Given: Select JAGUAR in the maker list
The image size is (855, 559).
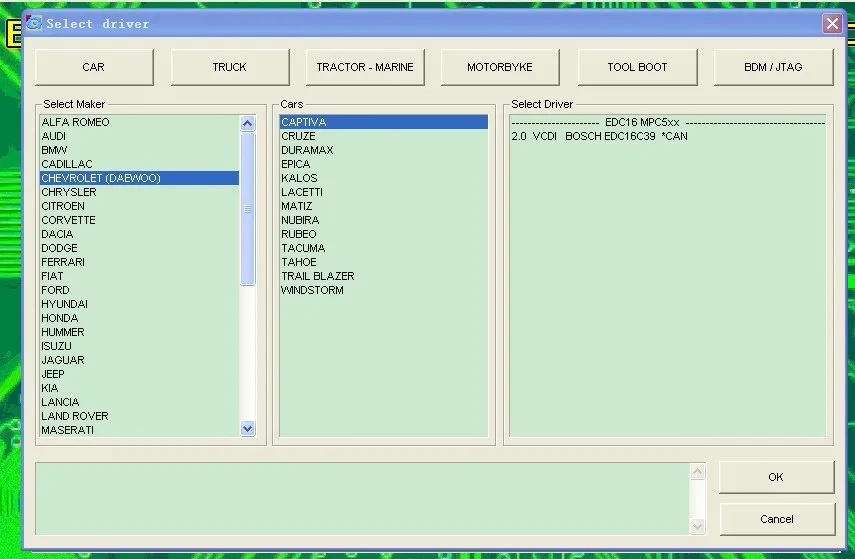Looking at the screenshot, I should point(139,360).
